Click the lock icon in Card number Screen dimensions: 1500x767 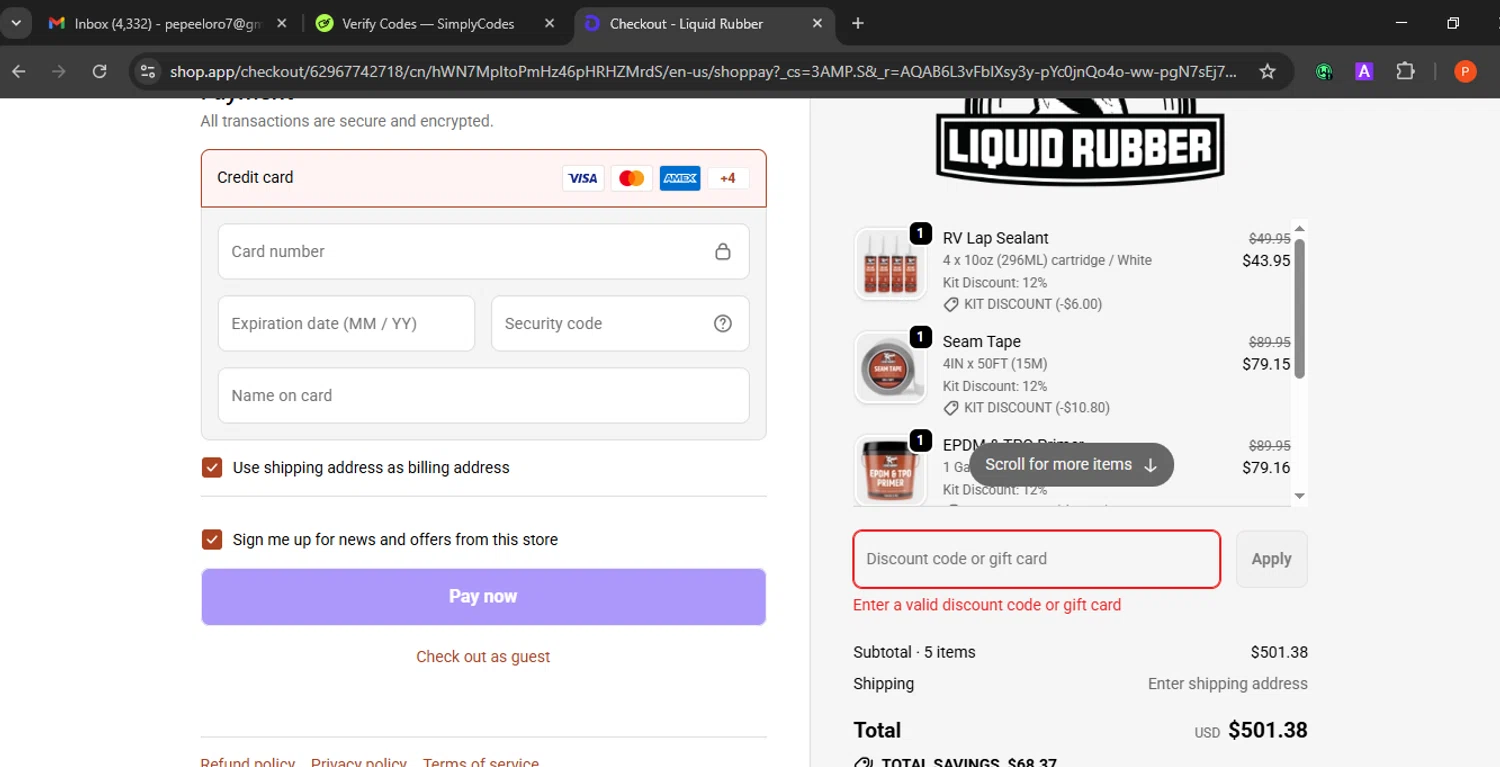tap(723, 251)
